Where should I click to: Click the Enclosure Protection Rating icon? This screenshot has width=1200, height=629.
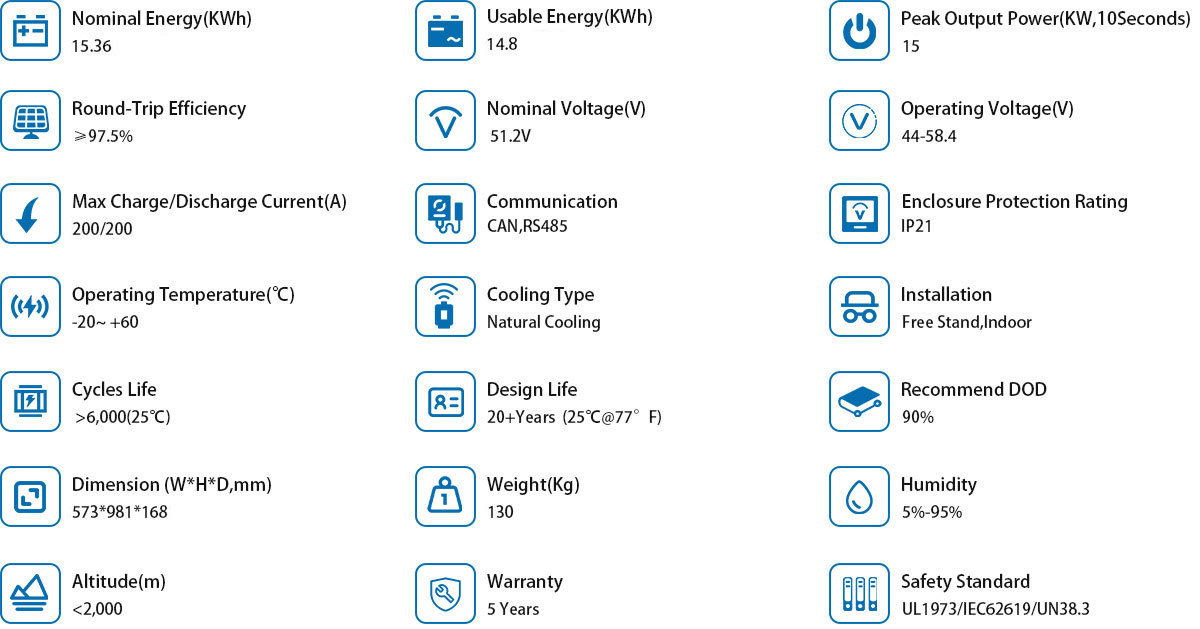click(x=859, y=213)
